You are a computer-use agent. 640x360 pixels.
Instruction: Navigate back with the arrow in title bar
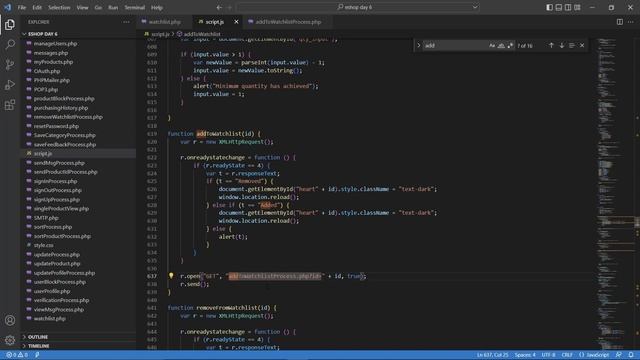tap(219, 7)
